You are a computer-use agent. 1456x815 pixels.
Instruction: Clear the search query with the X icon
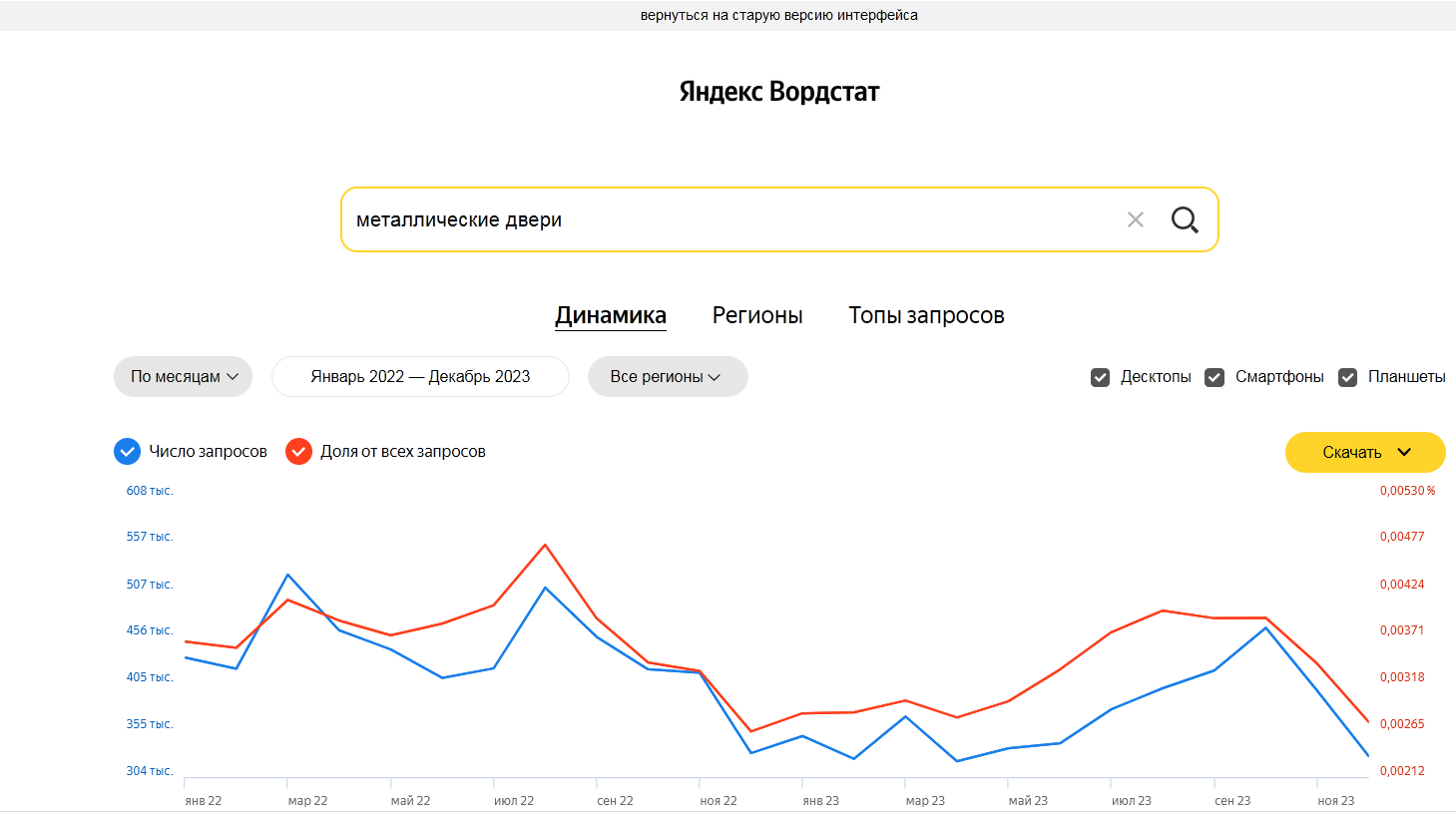[x=1136, y=219]
